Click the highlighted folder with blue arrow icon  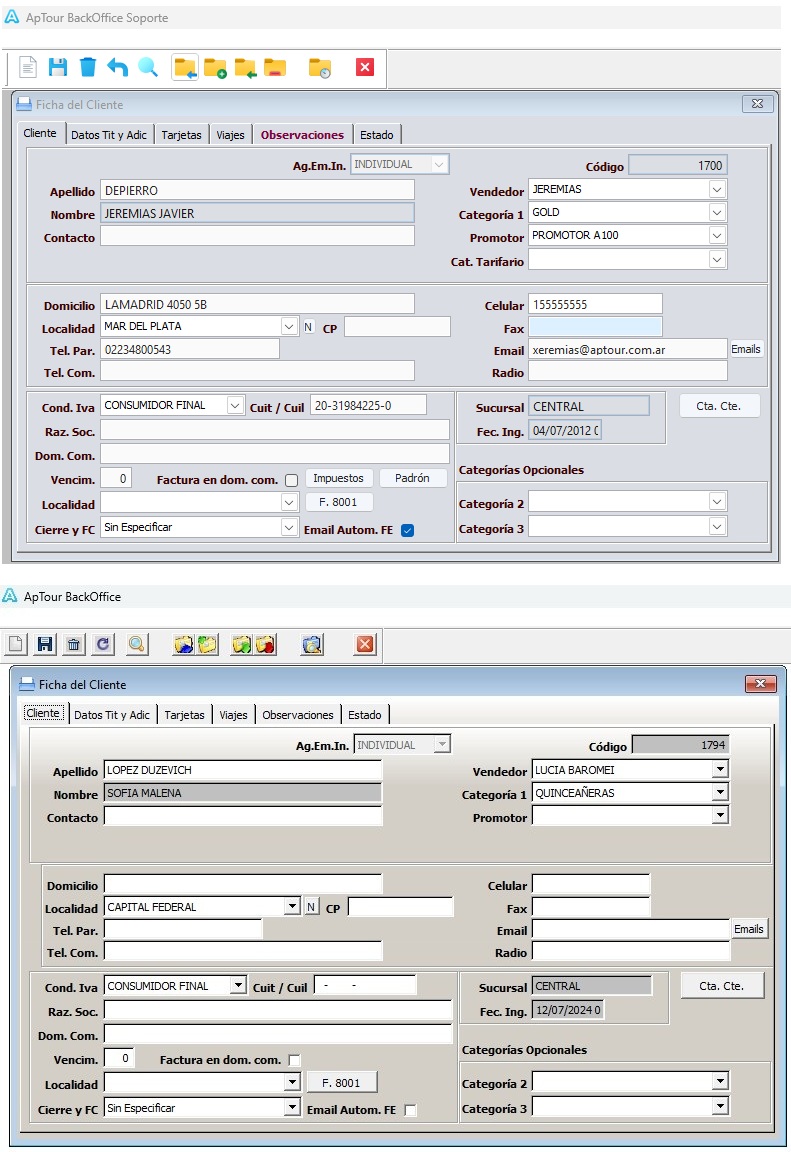click(185, 68)
